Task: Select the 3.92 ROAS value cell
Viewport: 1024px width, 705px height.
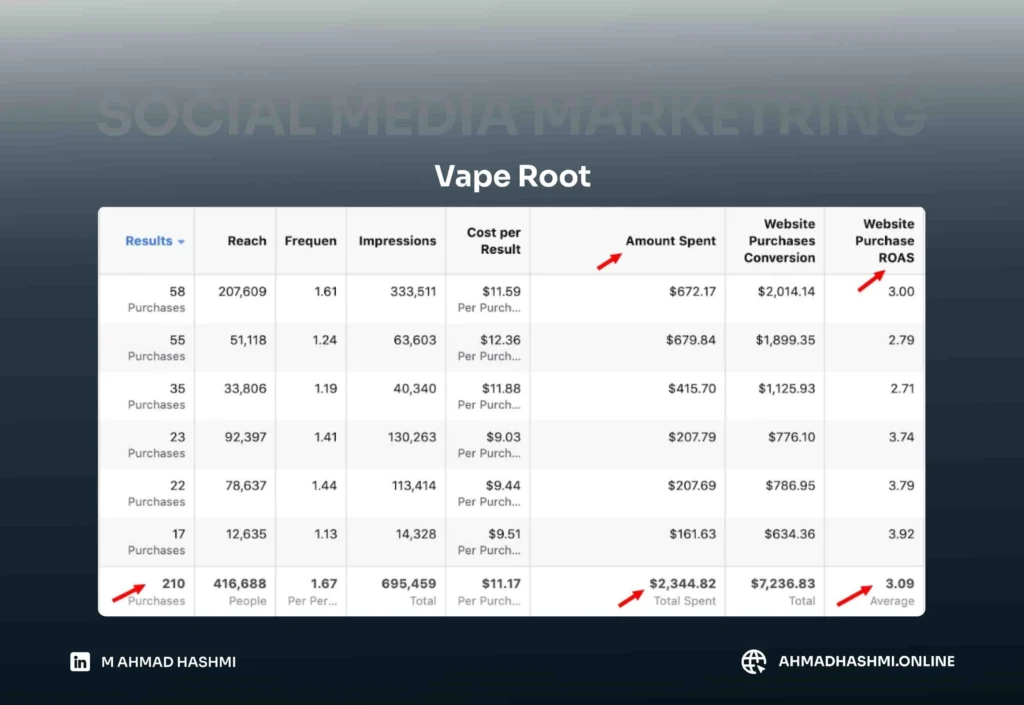Action: (x=901, y=534)
